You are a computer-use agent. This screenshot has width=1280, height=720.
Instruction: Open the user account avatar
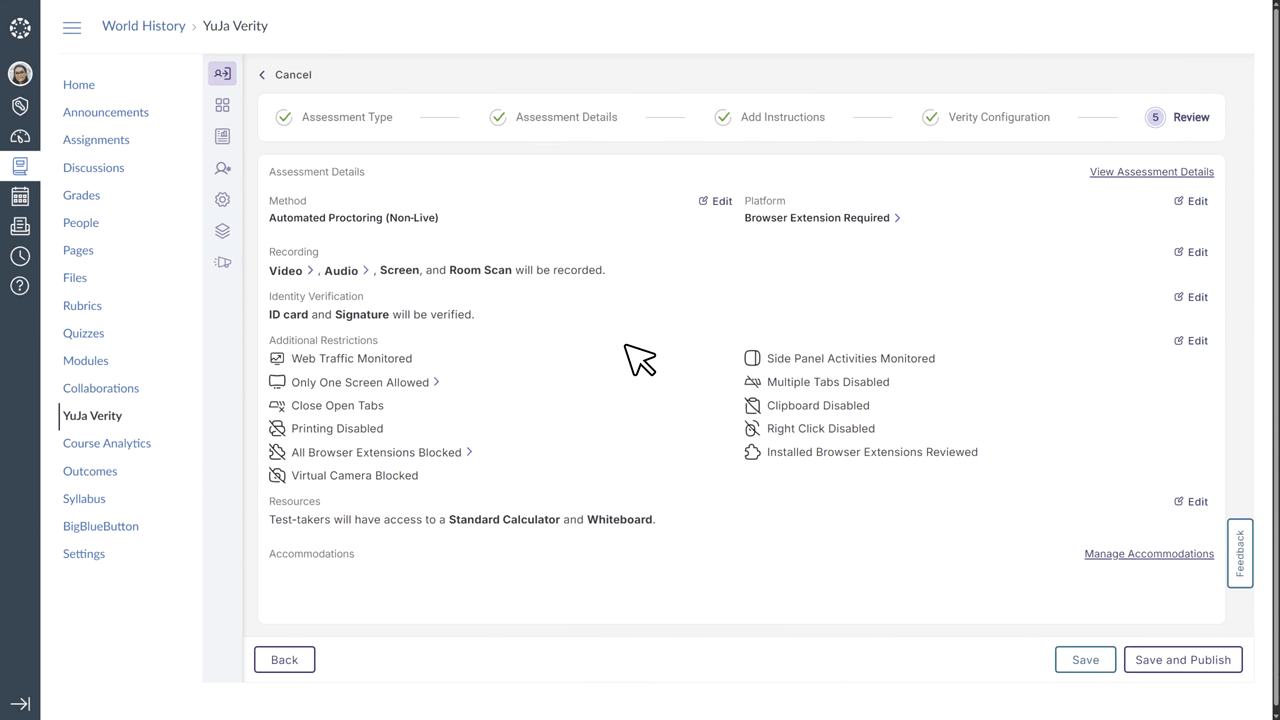20,73
